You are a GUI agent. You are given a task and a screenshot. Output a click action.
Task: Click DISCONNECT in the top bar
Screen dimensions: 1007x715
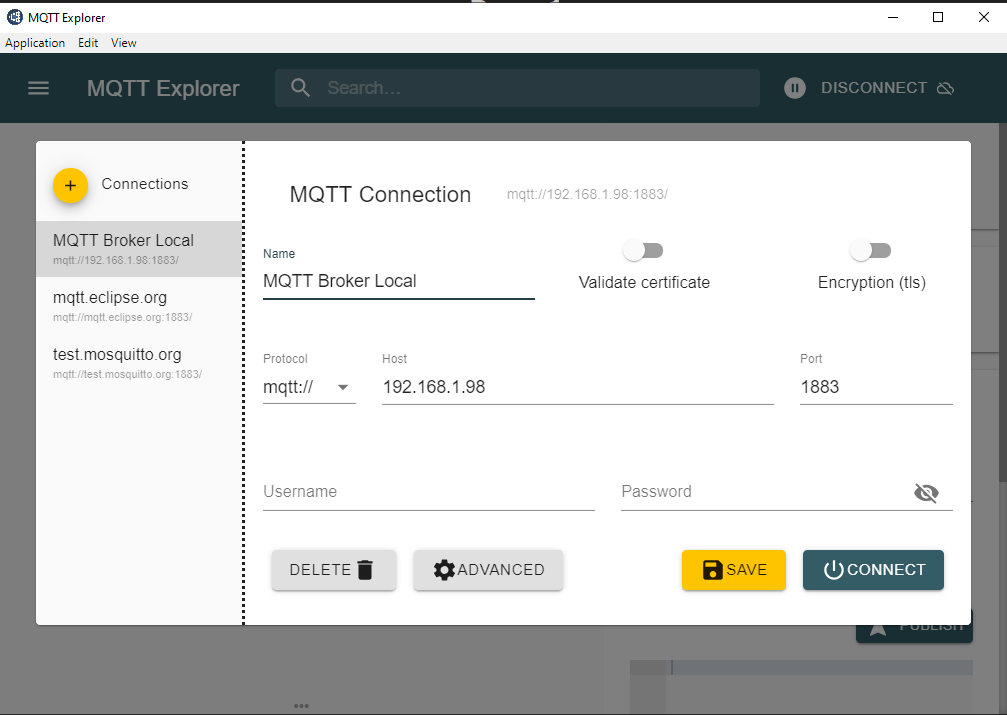876,88
